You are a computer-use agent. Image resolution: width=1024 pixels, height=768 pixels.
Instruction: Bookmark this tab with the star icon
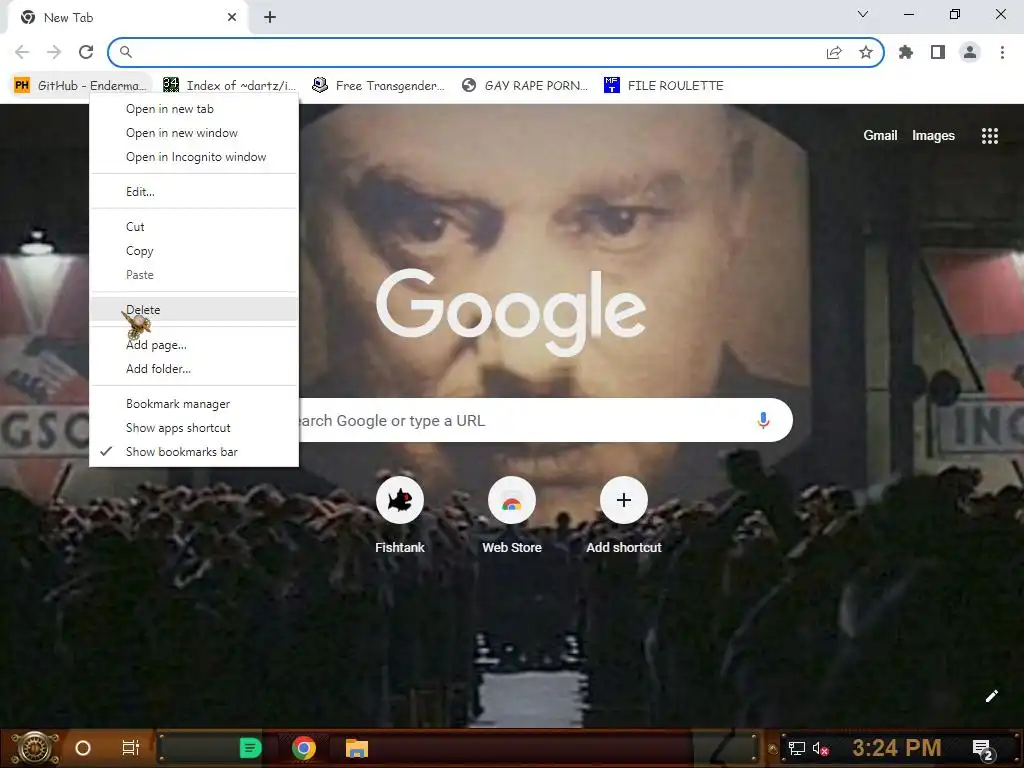[866, 52]
